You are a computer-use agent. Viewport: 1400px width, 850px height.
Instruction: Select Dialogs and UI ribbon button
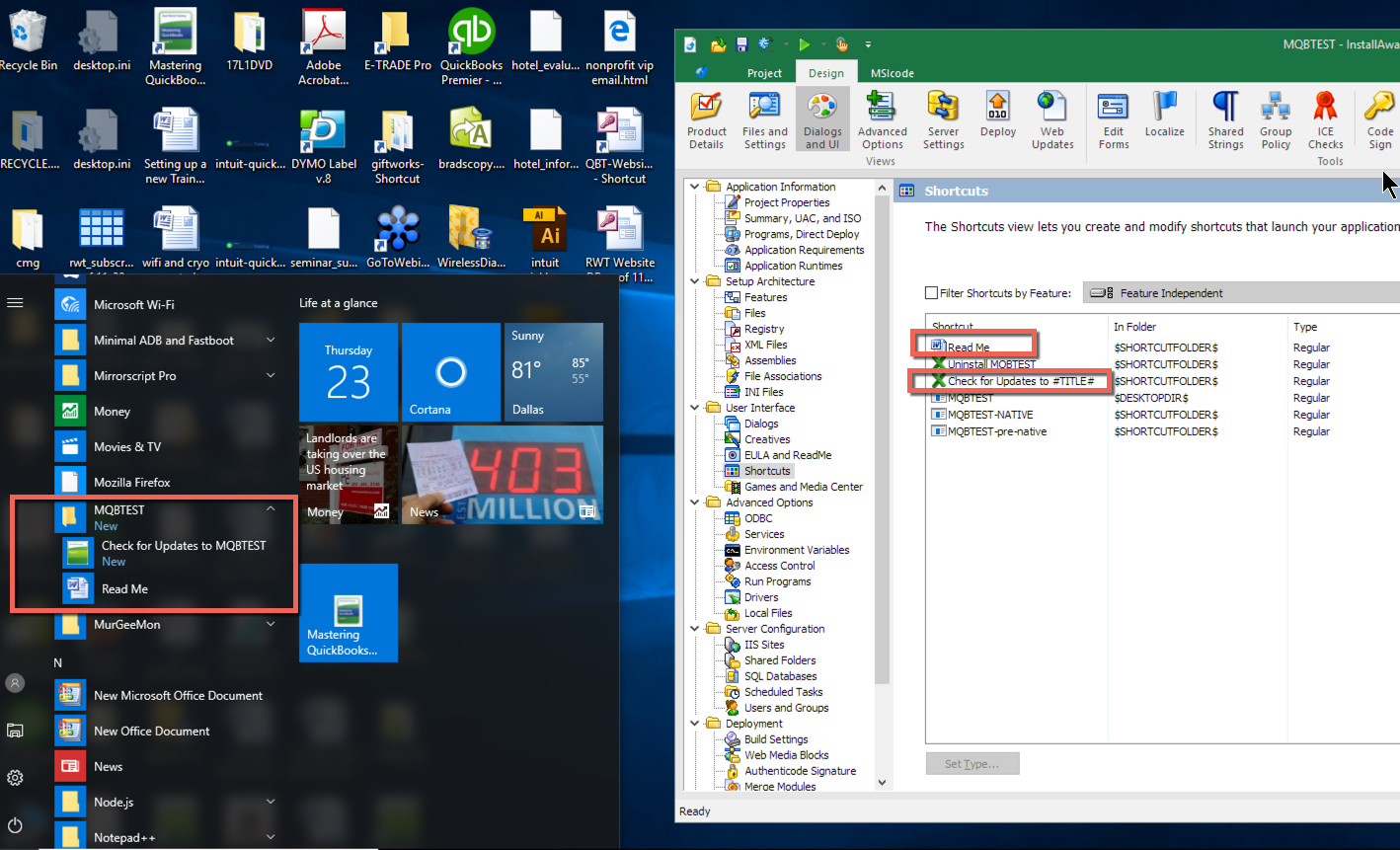pos(822,120)
